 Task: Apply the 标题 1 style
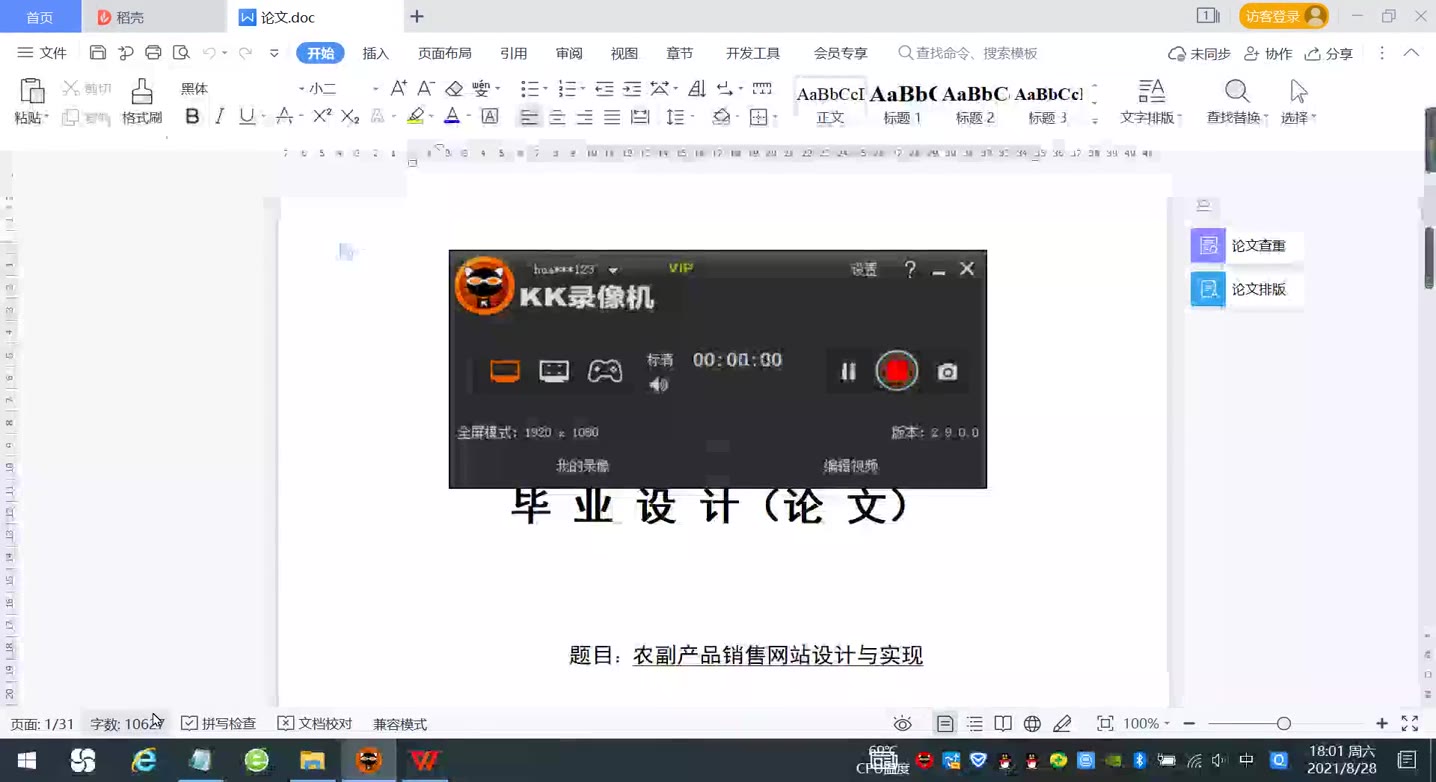click(902, 103)
